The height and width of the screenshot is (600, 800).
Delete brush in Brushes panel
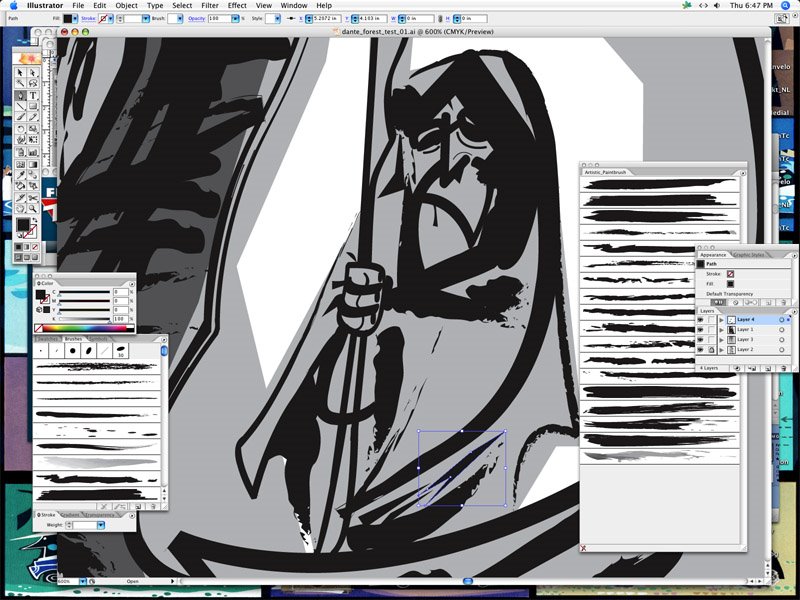coord(153,507)
